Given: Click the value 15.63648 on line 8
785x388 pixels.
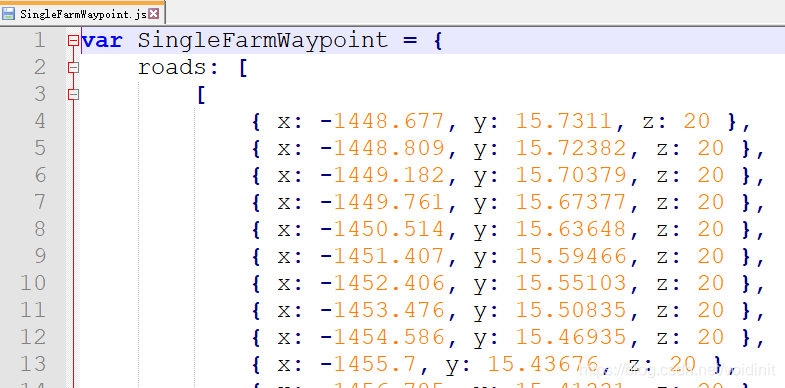Looking at the screenshot, I should click(571, 230).
